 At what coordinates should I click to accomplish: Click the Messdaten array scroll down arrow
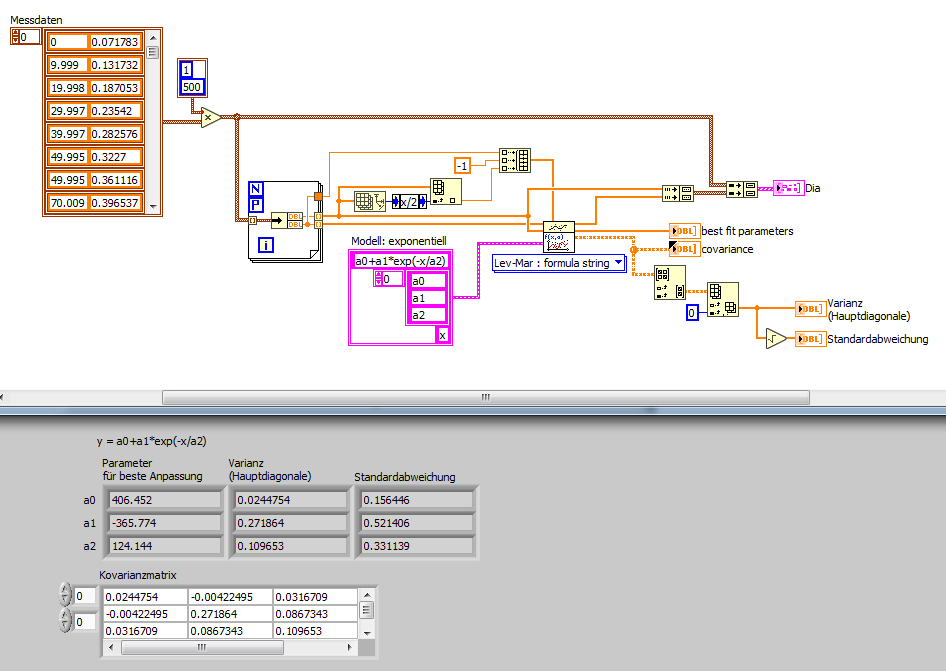tap(153, 206)
